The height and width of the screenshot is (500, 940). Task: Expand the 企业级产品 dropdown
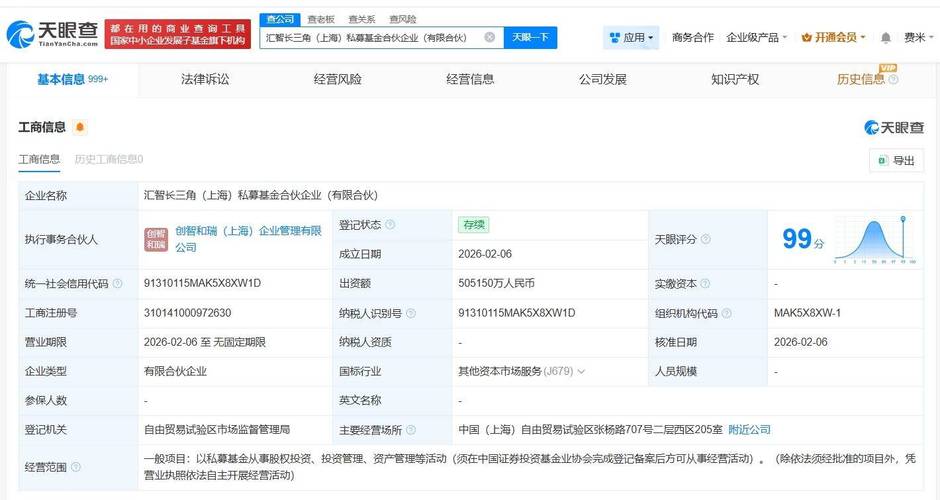757,38
